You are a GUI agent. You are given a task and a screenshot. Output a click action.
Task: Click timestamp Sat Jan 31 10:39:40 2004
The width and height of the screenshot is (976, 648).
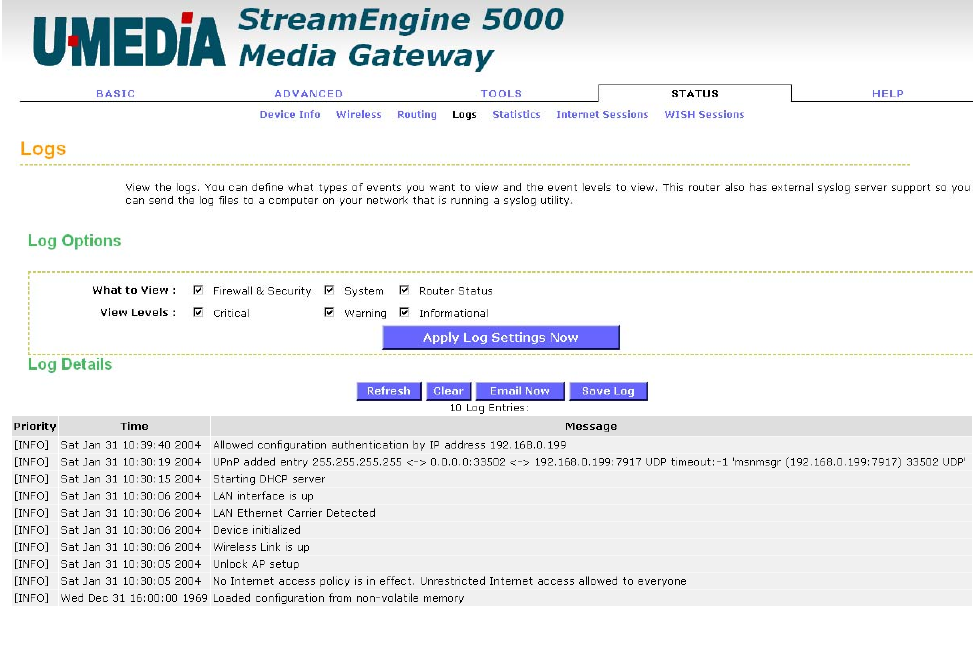point(131,445)
